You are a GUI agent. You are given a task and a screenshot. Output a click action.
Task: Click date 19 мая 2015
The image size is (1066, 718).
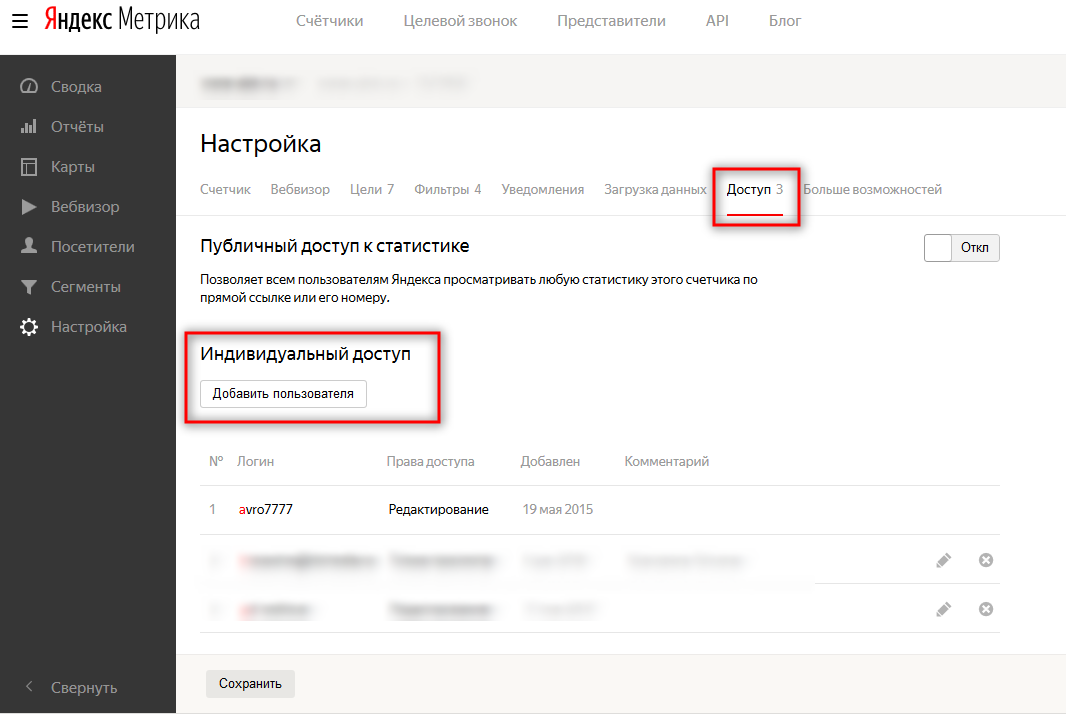557,509
